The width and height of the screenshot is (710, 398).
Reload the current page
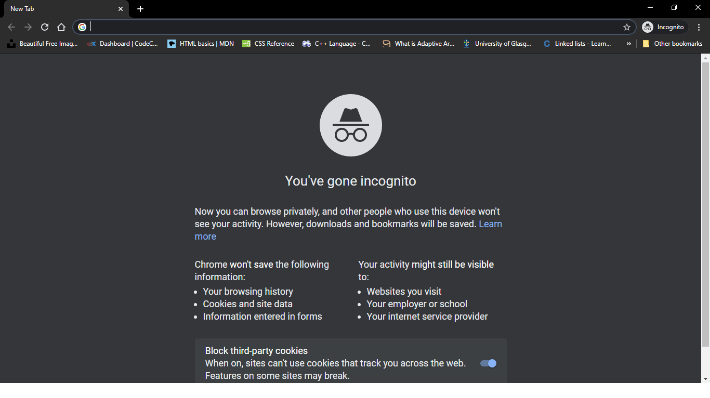[x=44, y=27]
